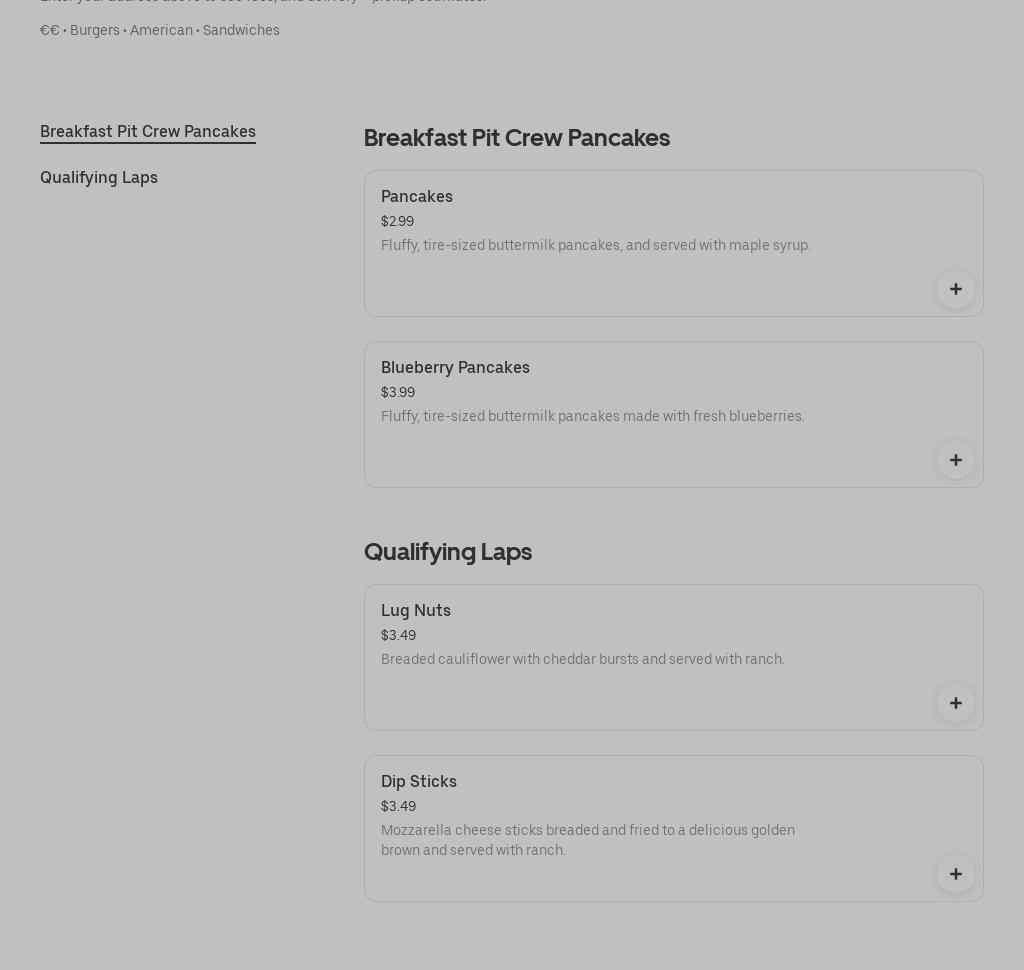The width and height of the screenshot is (1024, 970).
Task: Click the Dip Sticks item name
Action: click(419, 781)
